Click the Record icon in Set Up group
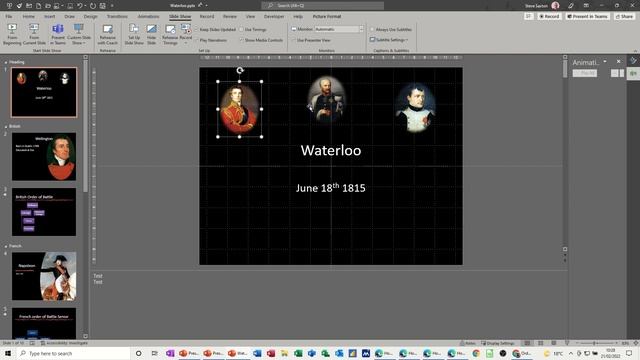The width and height of the screenshot is (640, 360). [x=186, y=34]
